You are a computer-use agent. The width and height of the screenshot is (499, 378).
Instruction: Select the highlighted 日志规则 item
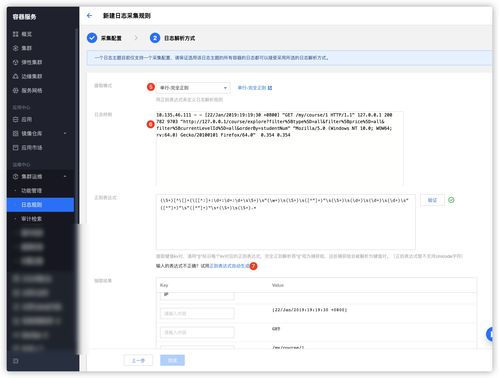pyautogui.click(x=40, y=205)
